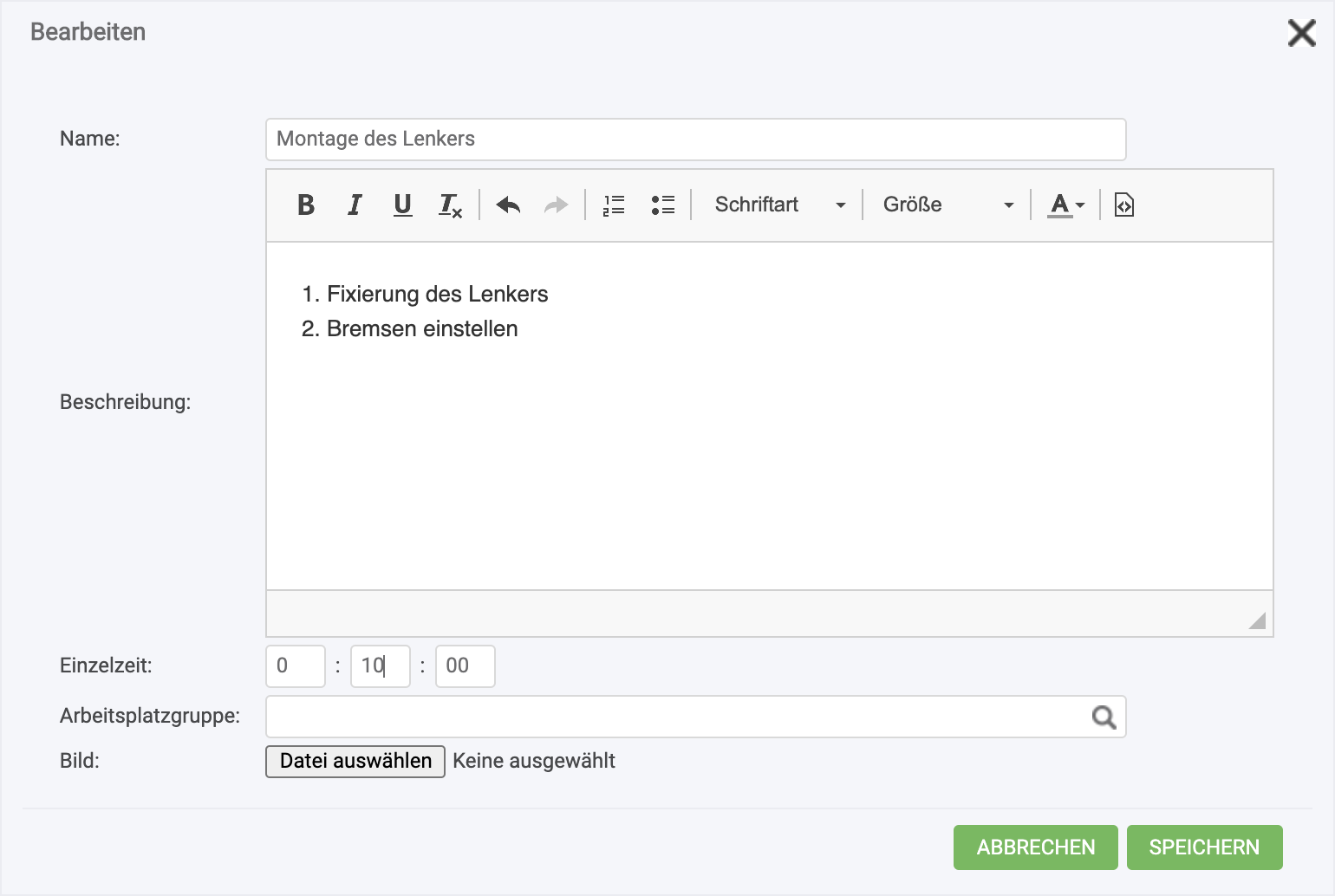Focus the Name text field
This screenshot has height=896, width=1335.
click(695, 140)
